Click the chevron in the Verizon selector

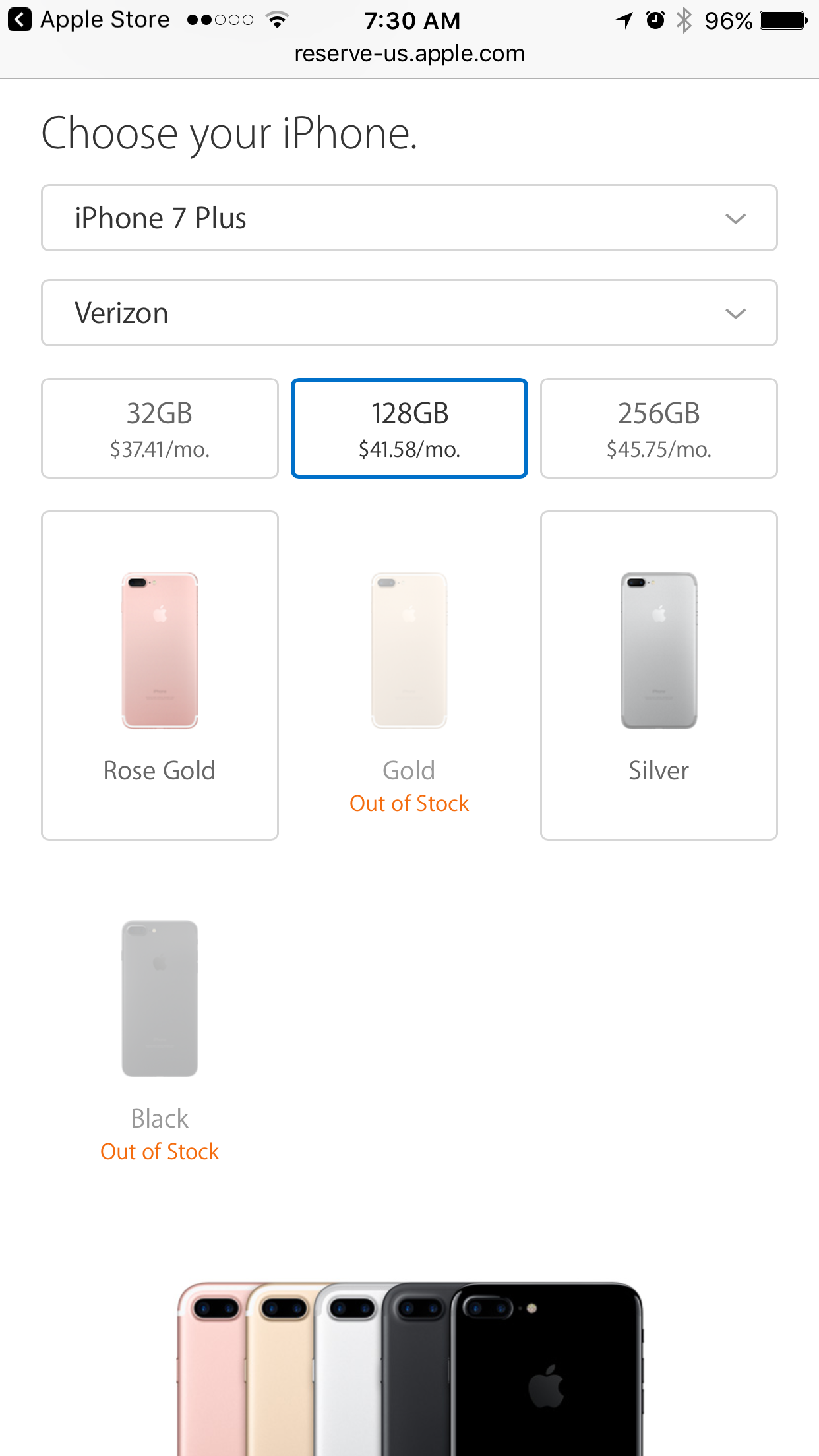point(735,313)
